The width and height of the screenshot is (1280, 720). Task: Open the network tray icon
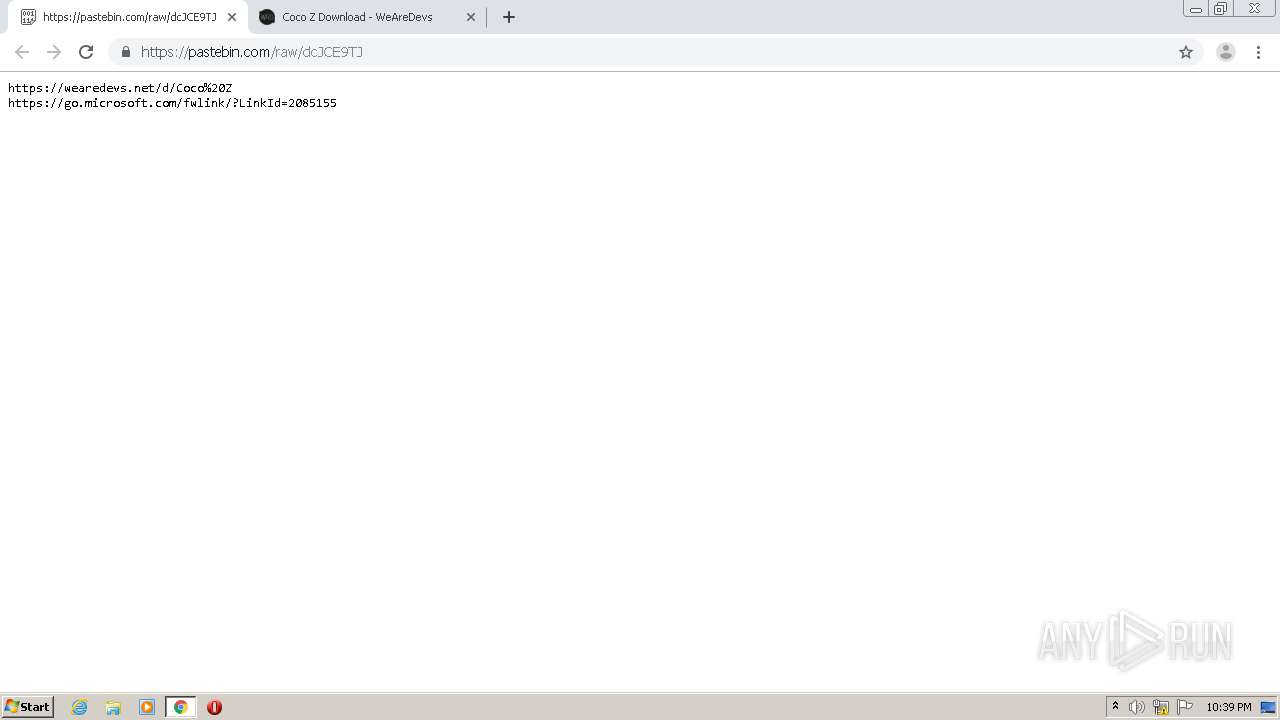[x=1161, y=707]
